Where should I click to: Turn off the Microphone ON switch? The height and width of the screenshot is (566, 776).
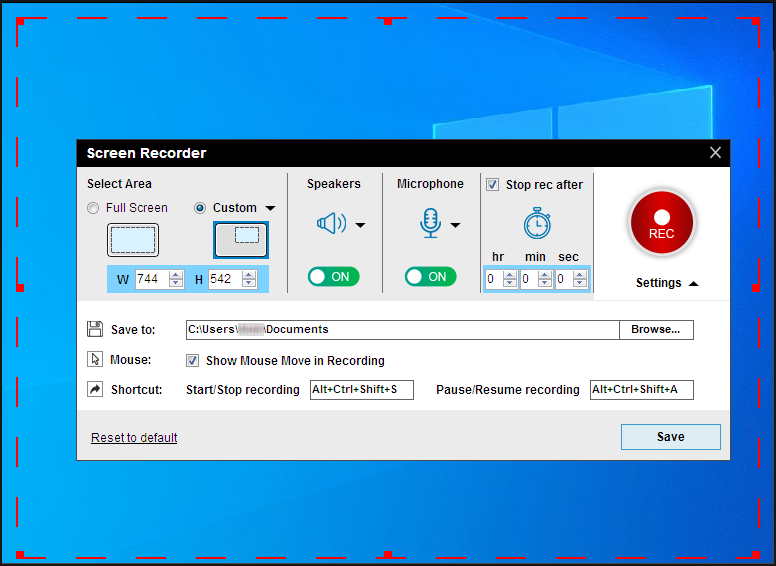tap(430, 277)
